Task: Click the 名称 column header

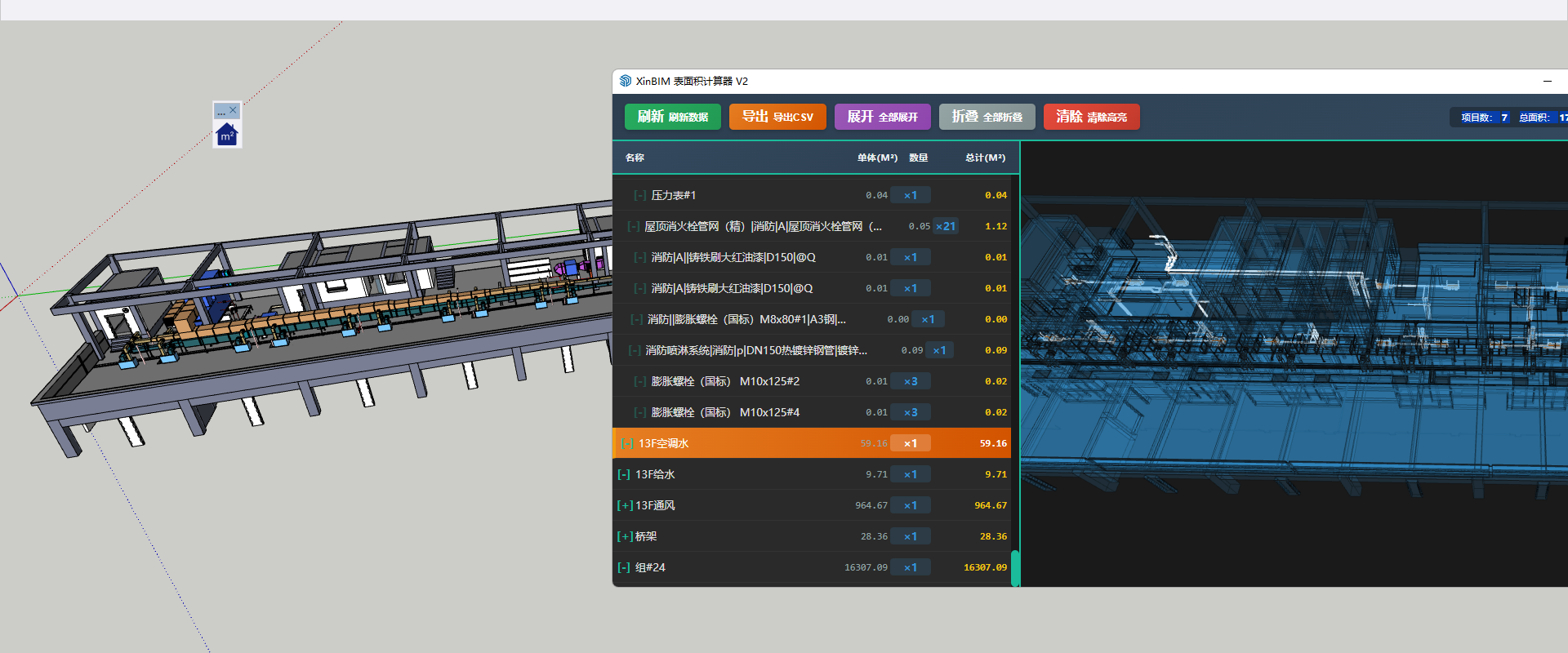Action: (x=635, y=158)
